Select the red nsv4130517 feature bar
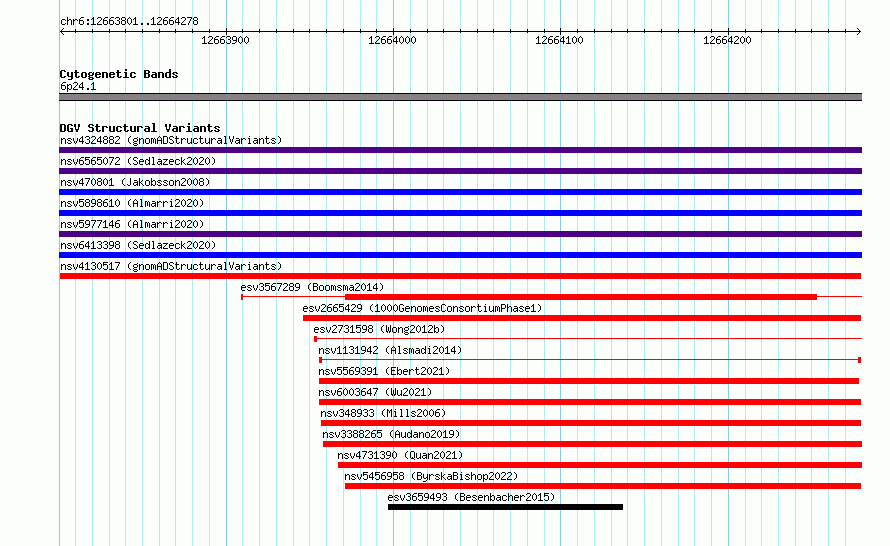Image resolution: width=890 pixels, height=546 pixels. (460, 276)
